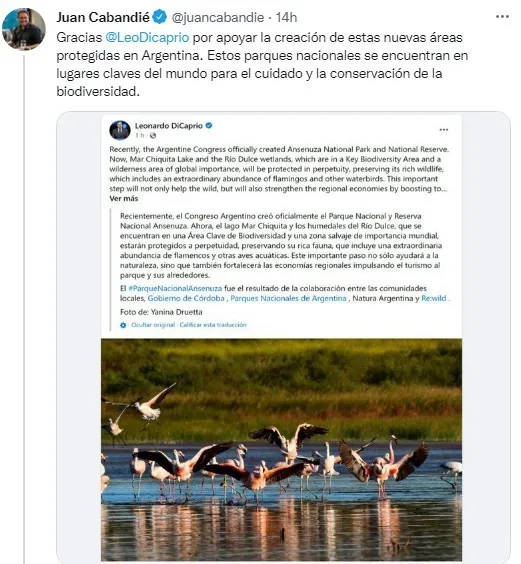Rate translation with Calificar esta traducción
Screen dimensions: 521x564
coord(213,325)
